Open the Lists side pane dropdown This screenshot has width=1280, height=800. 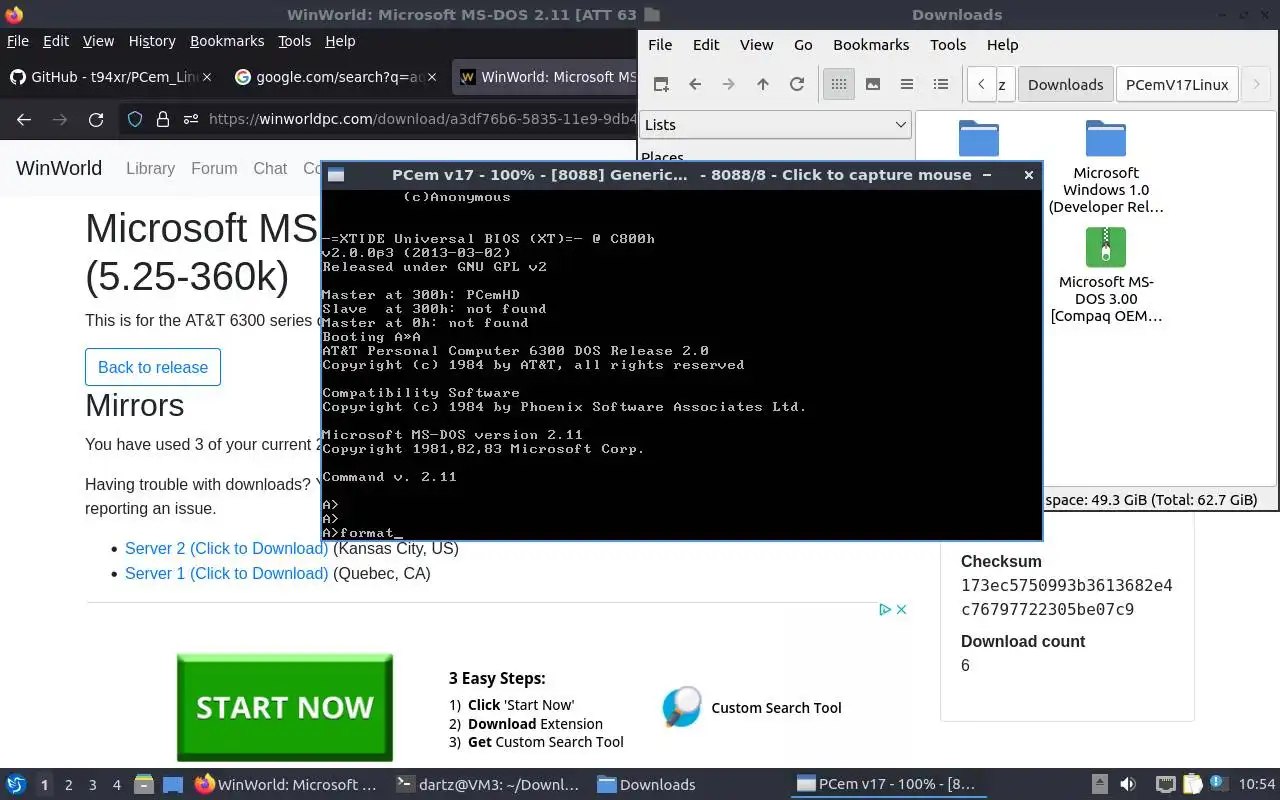pyautogui.click(x=775, y=124)
